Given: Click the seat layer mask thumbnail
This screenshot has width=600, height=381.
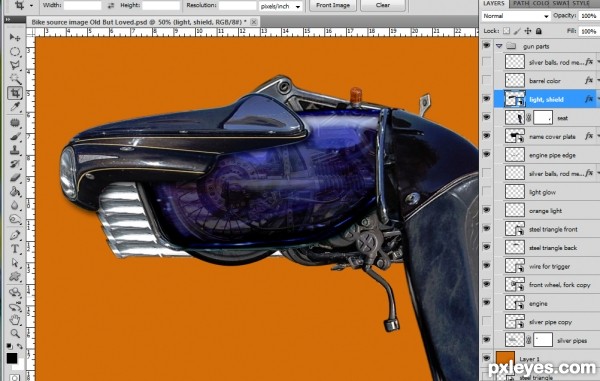Looking at the screenshot, I should point(543,117).
